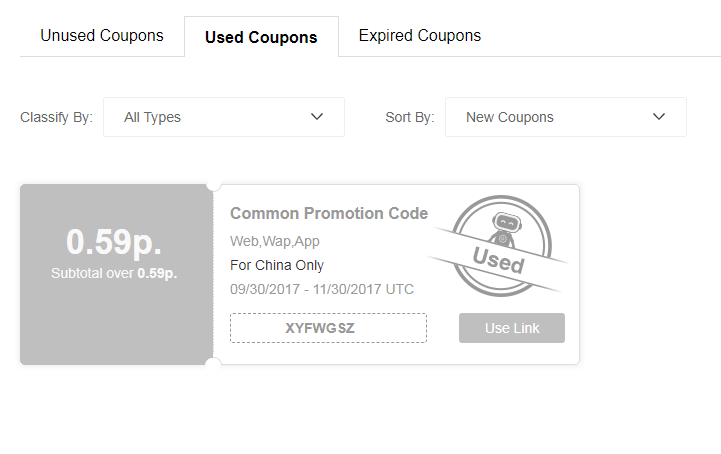The image size is (721, 454).
Task: Click the Sort By label
Action: [409, 117]
